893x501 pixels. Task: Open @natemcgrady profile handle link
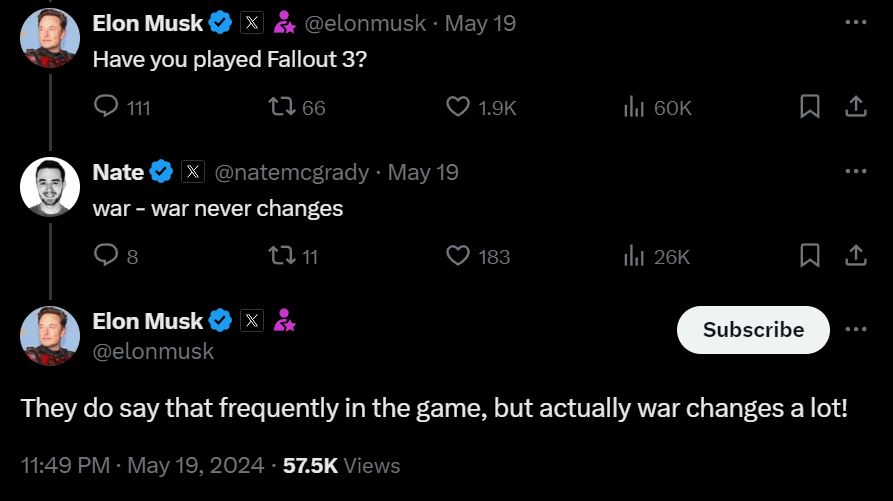(x=291, y=172)
